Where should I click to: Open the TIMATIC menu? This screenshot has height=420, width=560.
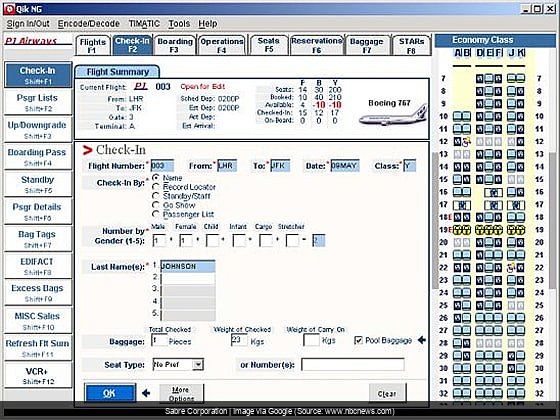(144, 24)
